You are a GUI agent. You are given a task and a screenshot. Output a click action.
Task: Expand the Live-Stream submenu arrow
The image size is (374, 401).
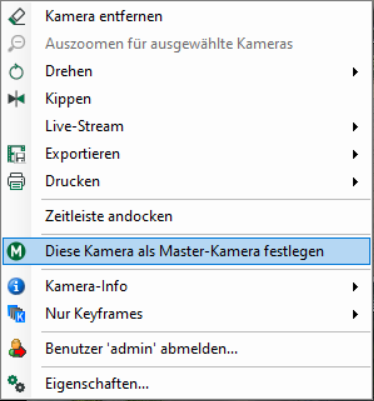click(355, 127)
